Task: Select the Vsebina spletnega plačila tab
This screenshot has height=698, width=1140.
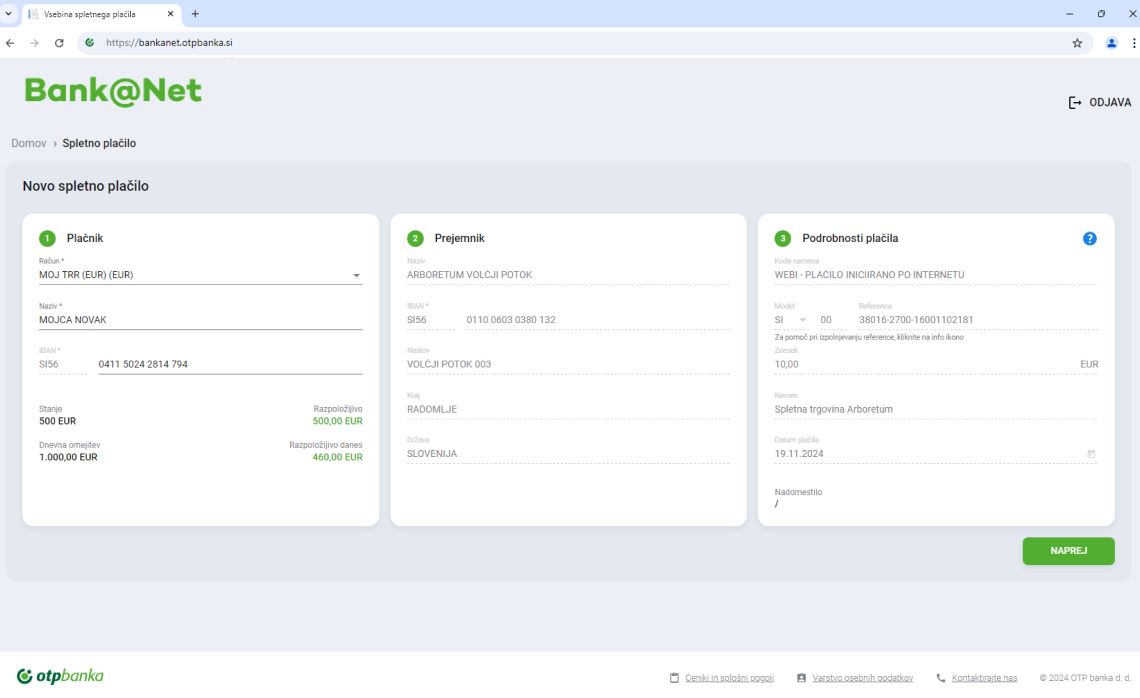Action: 96,13
